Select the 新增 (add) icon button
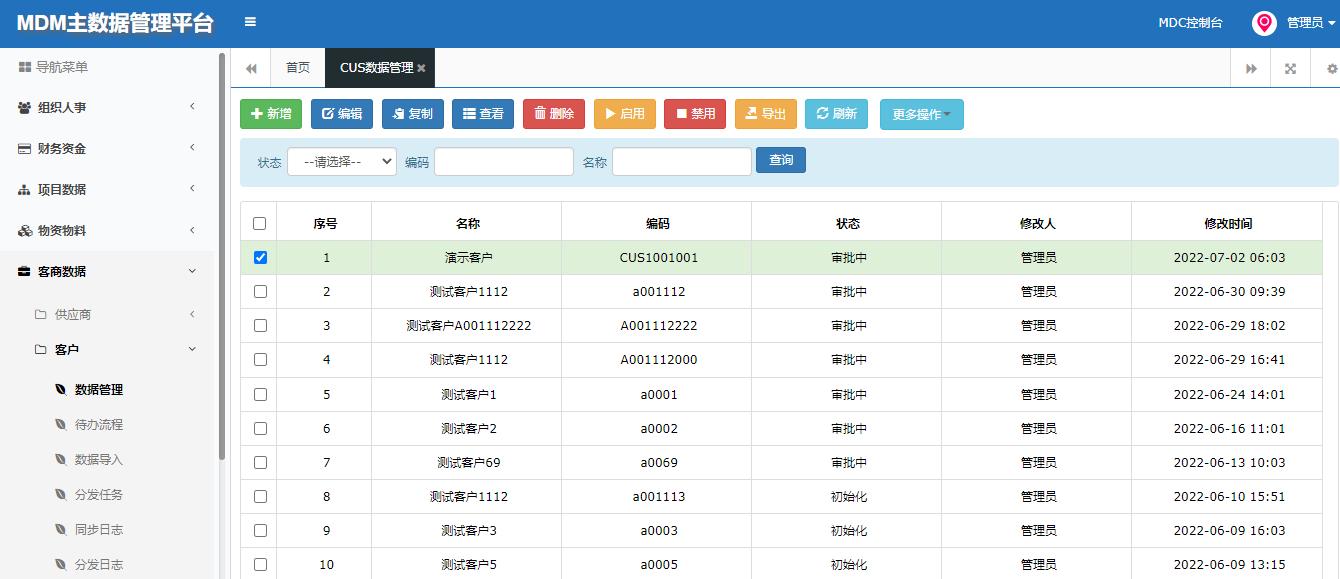This screenshot has width=1340, height=579. tap(257, 114)
